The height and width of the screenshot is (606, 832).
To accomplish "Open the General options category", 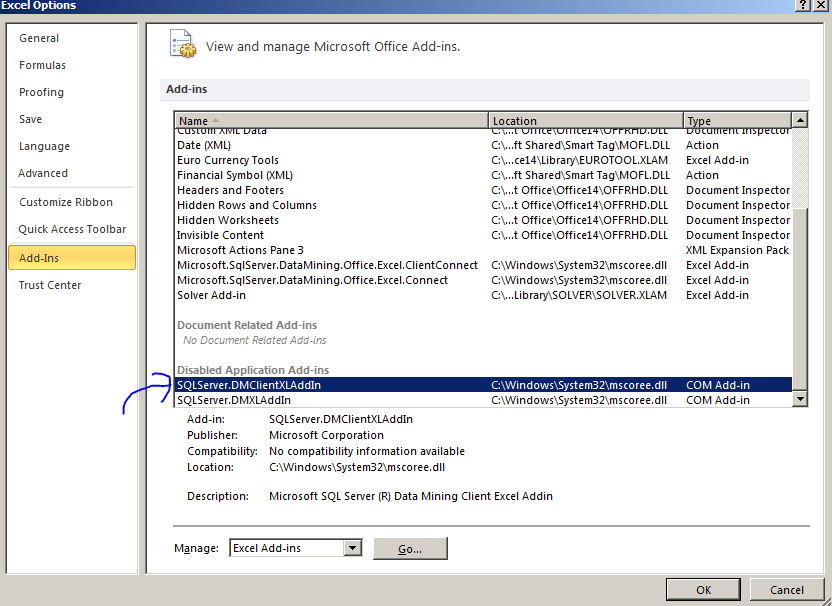I will point(39,37).
